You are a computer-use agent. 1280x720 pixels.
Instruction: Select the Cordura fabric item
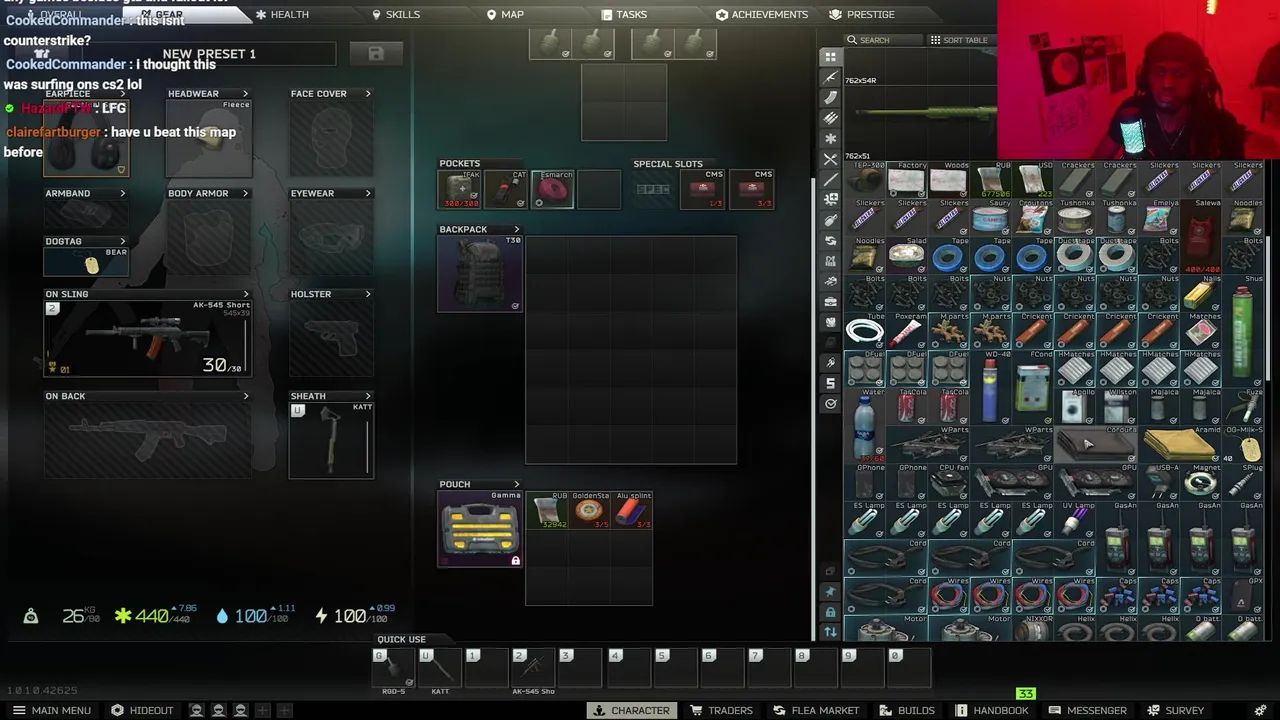(x=1095, y=445)
